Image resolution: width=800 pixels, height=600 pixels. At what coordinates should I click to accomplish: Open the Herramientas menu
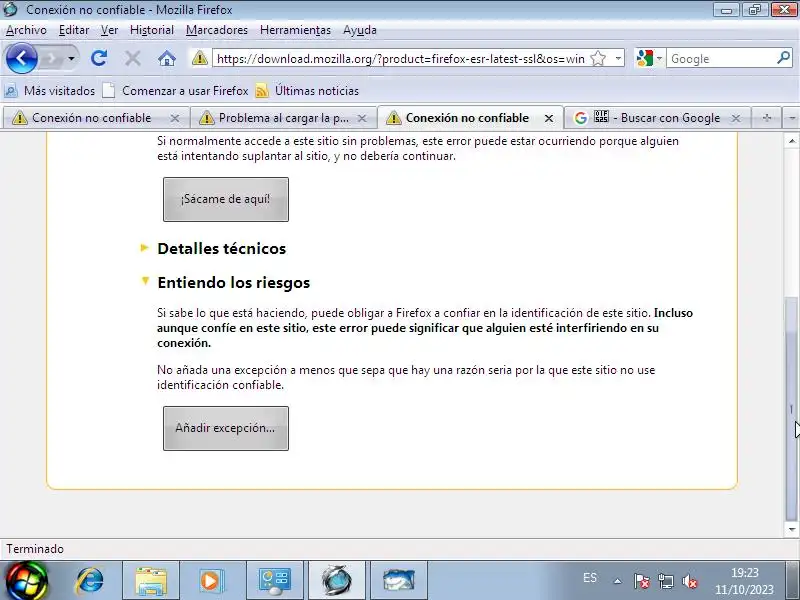point(295,30)
